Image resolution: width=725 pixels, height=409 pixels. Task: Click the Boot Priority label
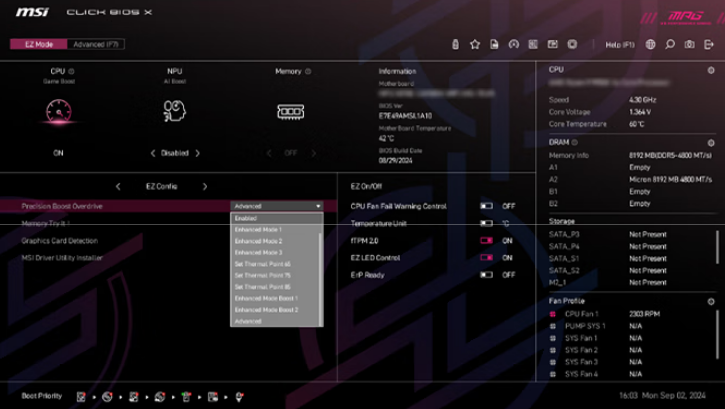pyautogui.click(x=42, y=396)
